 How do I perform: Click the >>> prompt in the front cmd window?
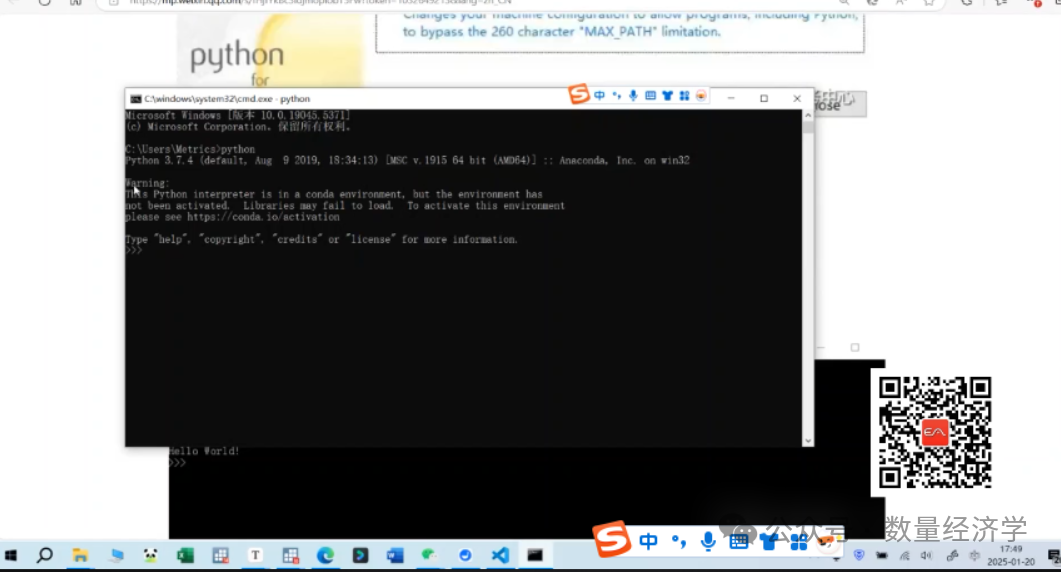133,250
